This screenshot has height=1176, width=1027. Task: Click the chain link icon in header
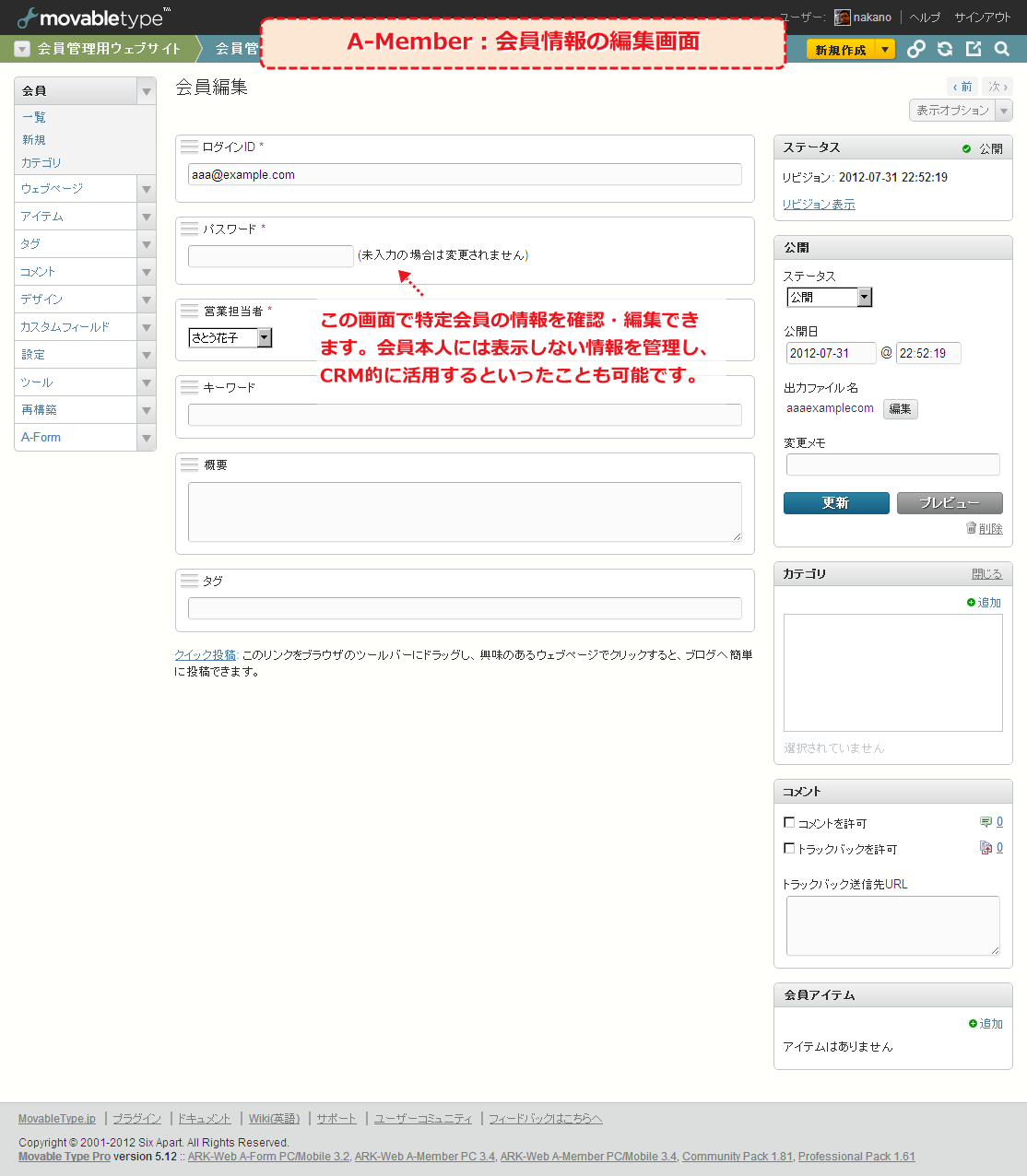pos(915,50)
